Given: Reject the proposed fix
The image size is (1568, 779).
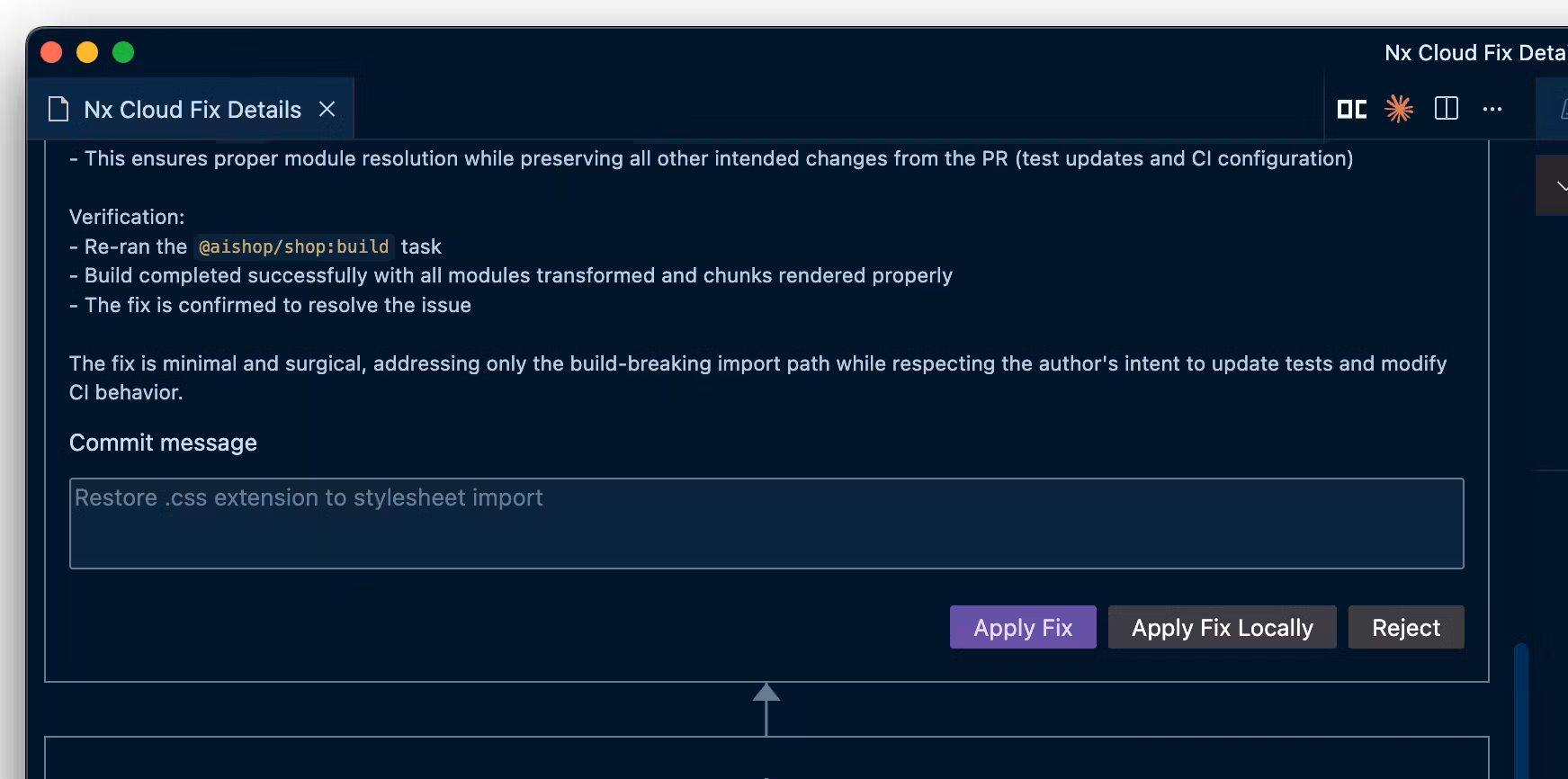Looking at the screenshot, I should [x=1406, y=627].
